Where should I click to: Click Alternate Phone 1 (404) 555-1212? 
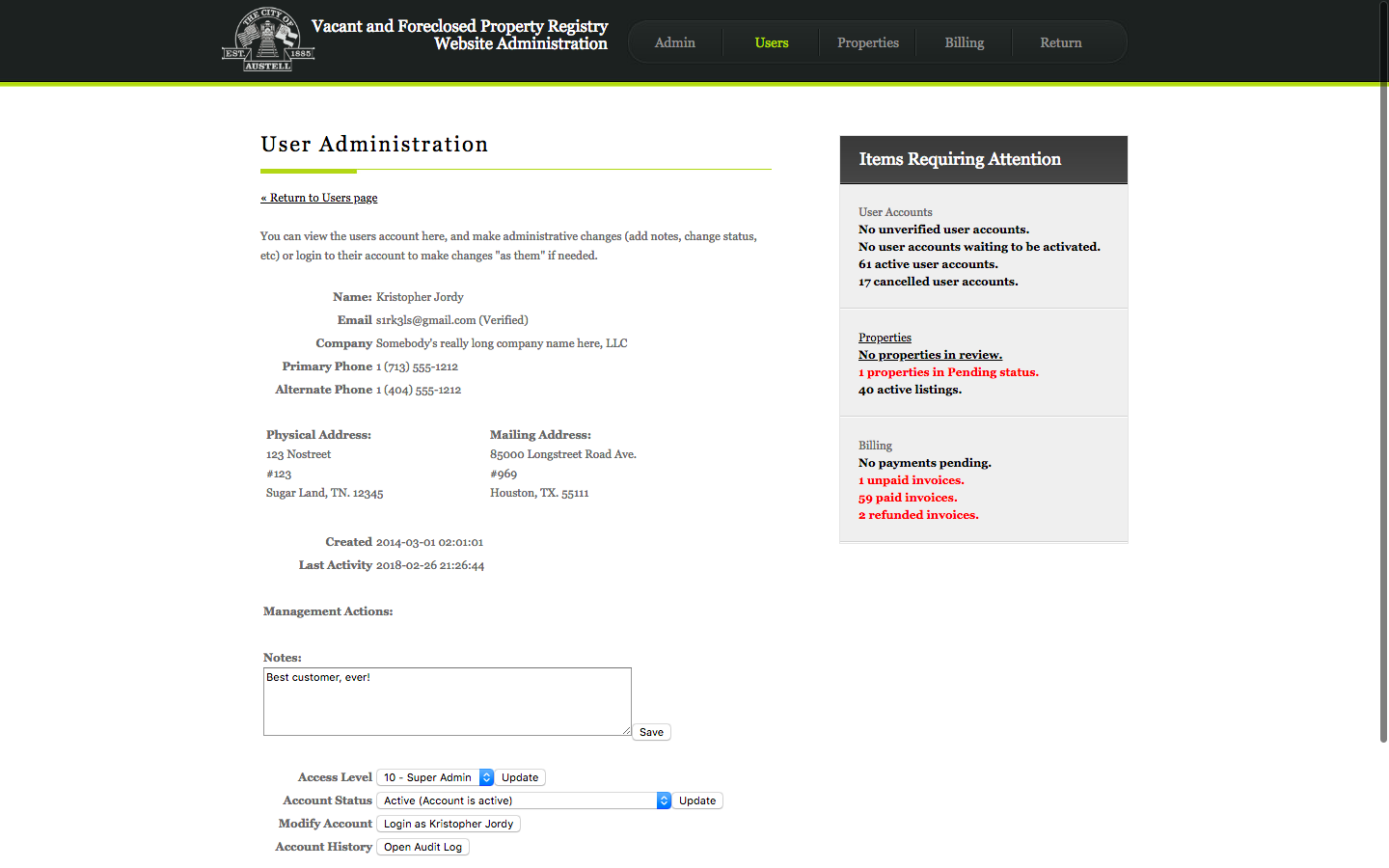pyautogui.click(x=419, y=390)
